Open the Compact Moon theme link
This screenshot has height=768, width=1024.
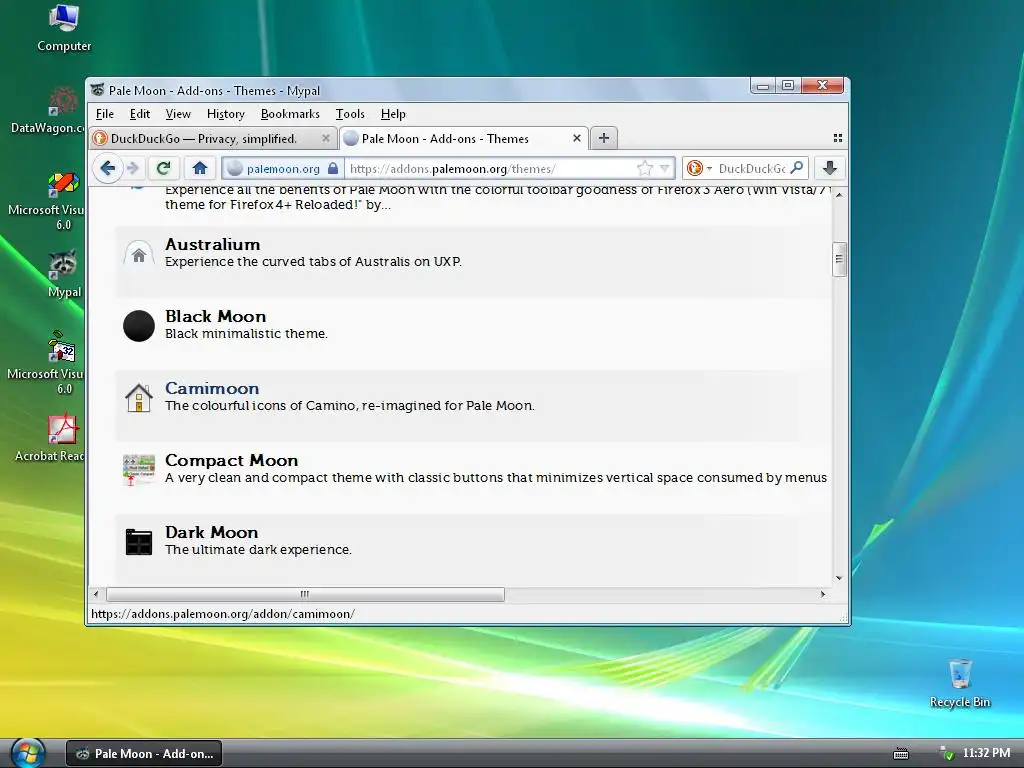[x=231, y=460]
